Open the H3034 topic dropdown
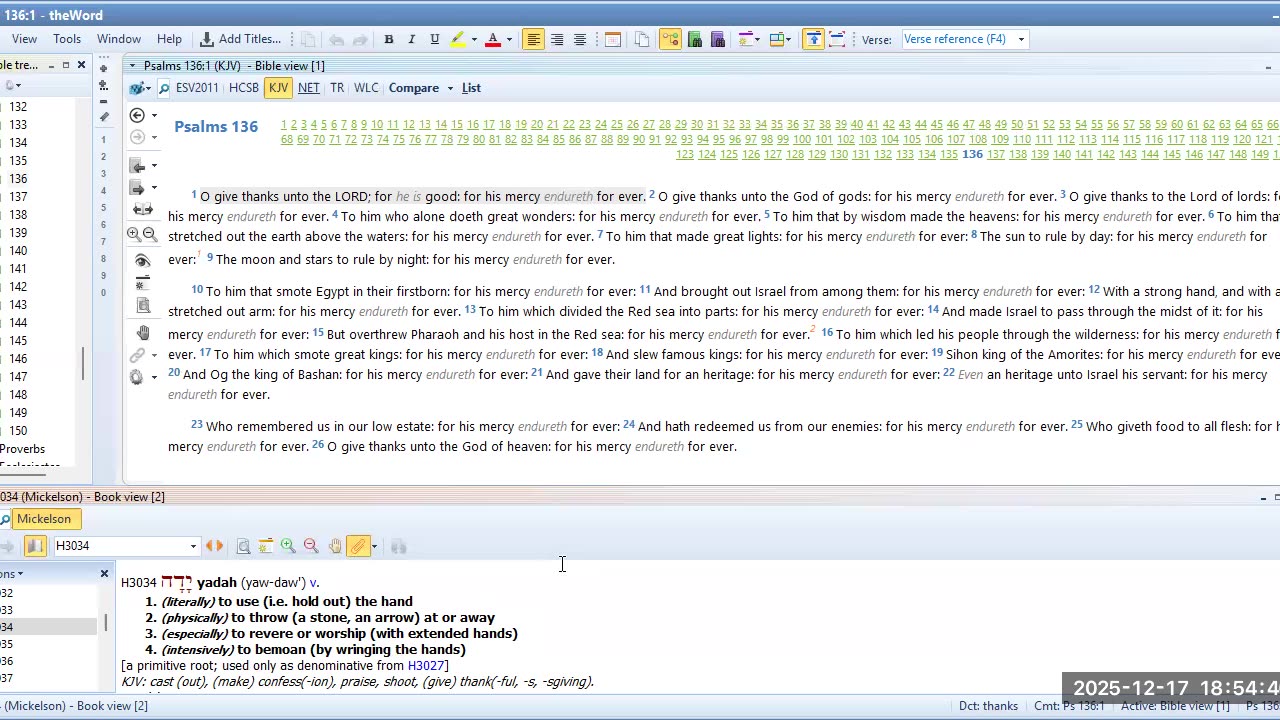 (193, 547)
